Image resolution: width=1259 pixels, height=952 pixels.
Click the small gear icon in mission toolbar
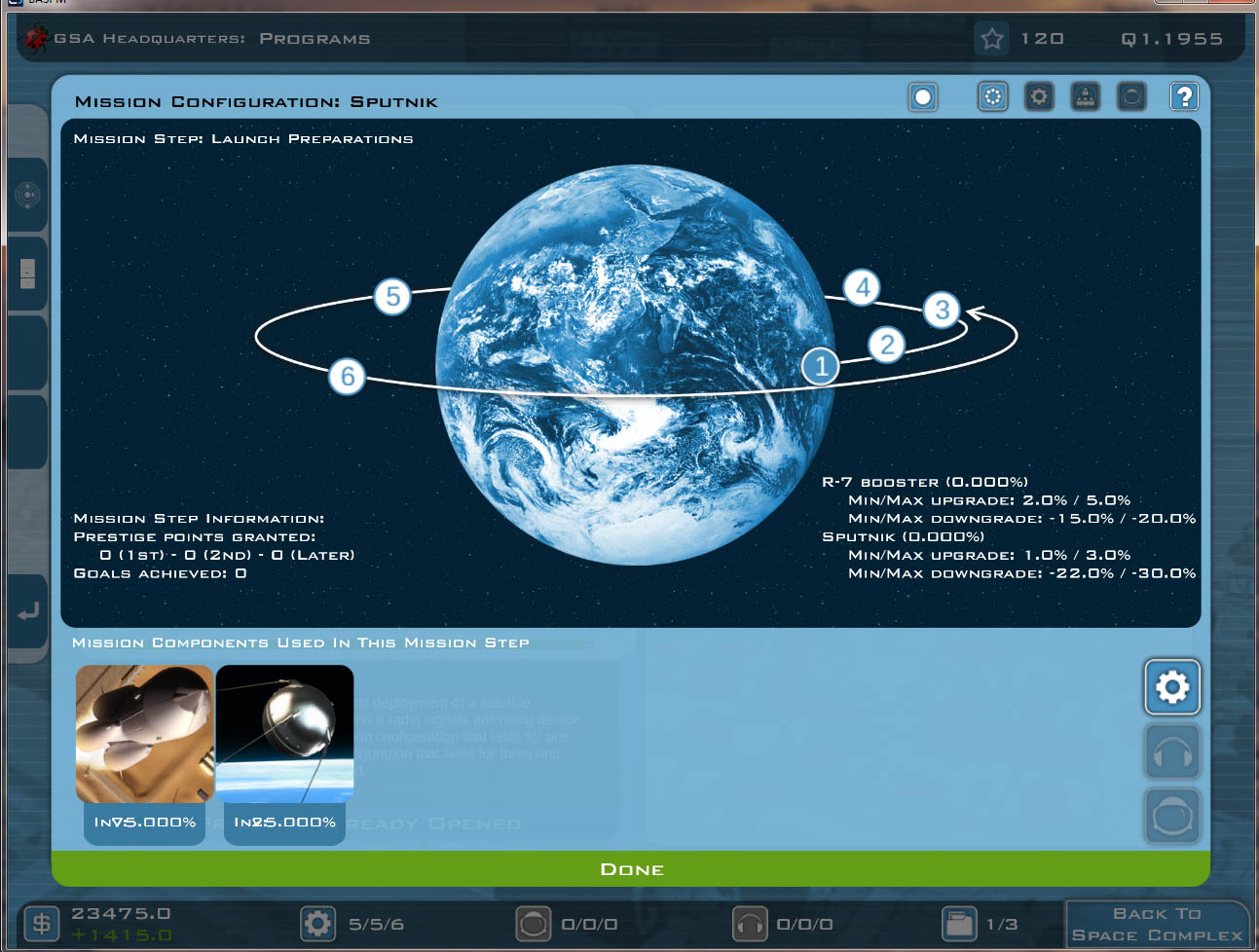pyautogui.click(x=1039, y=96)
